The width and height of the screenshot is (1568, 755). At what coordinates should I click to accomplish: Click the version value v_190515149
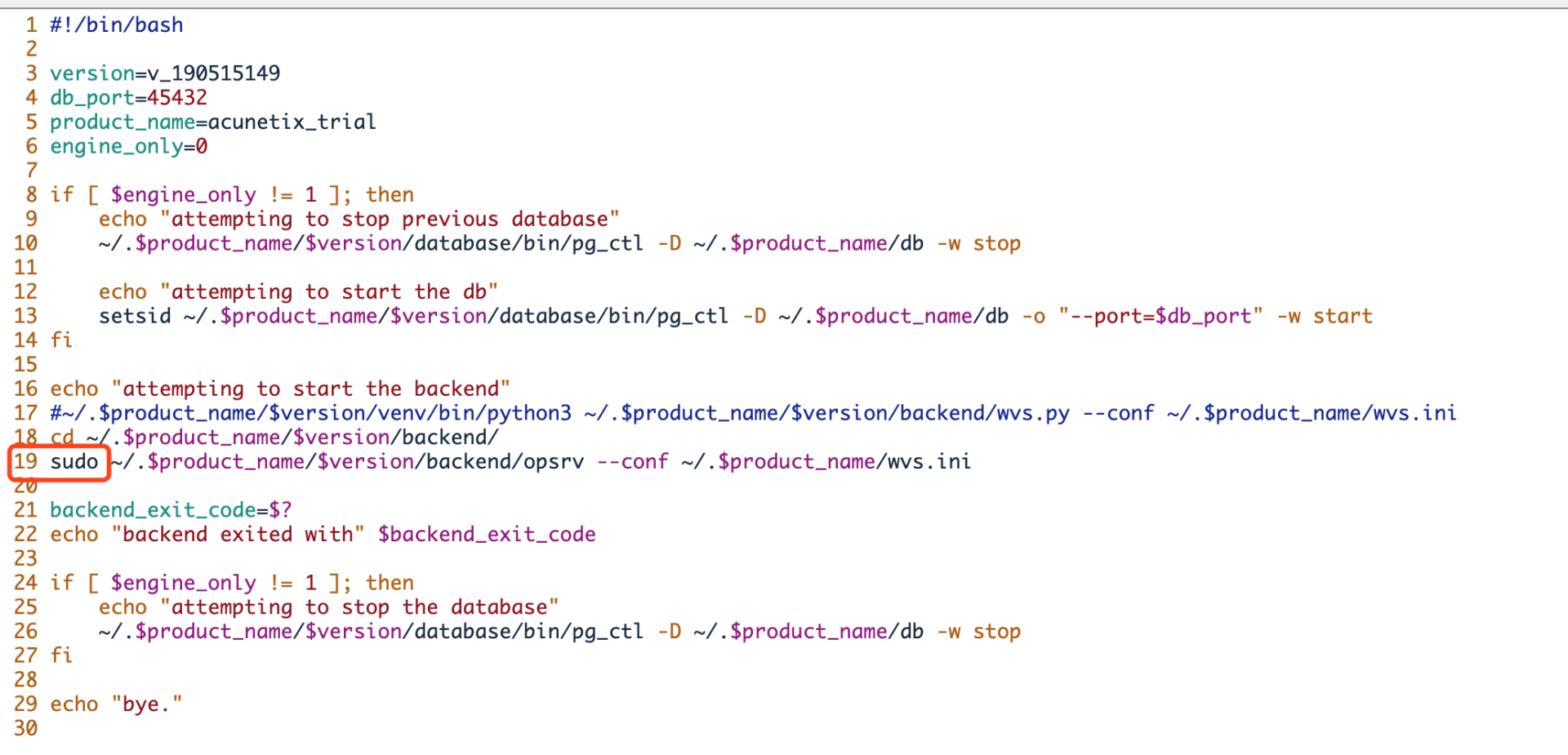click(213, 73)
